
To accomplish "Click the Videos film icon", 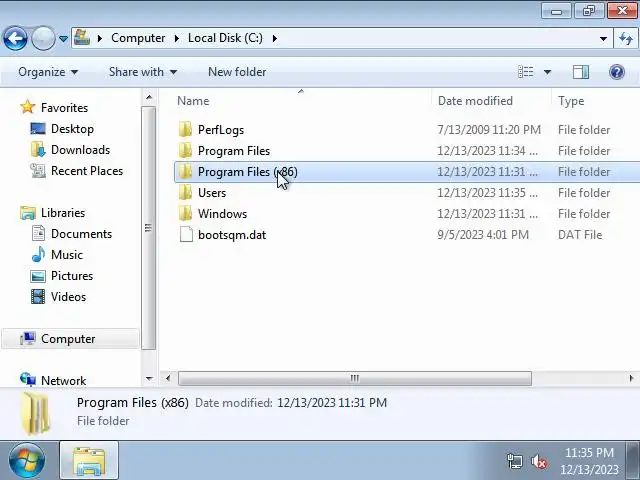I will click(38, 297).
